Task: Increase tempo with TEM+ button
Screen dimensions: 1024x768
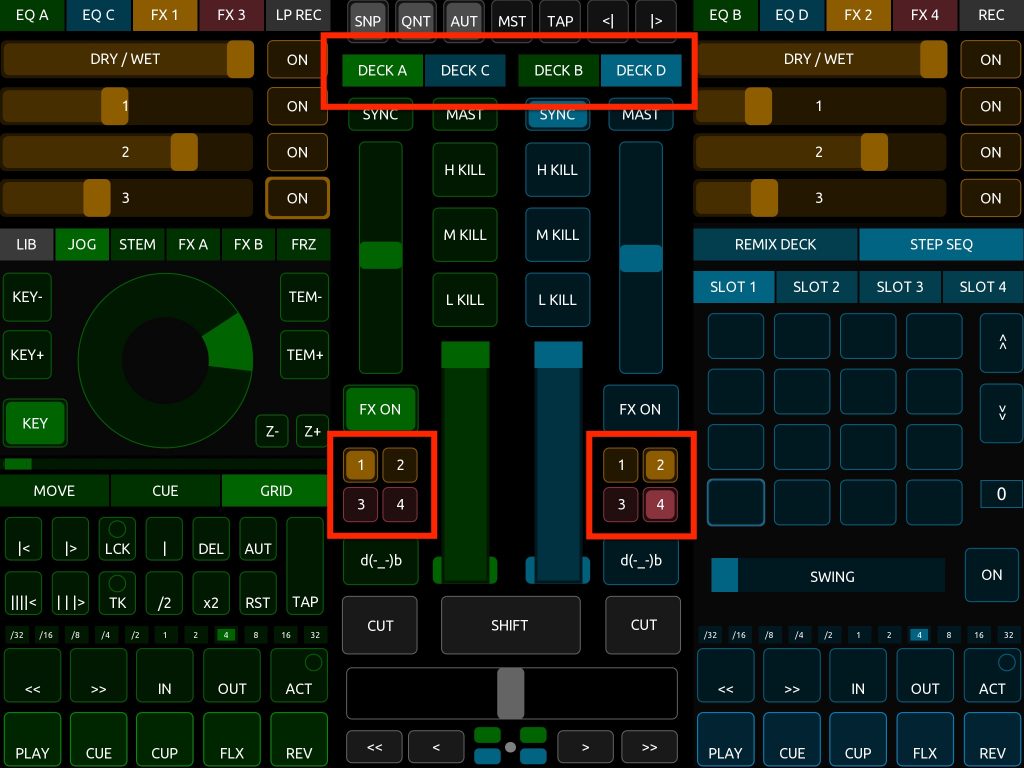Action: coord(304,355)
